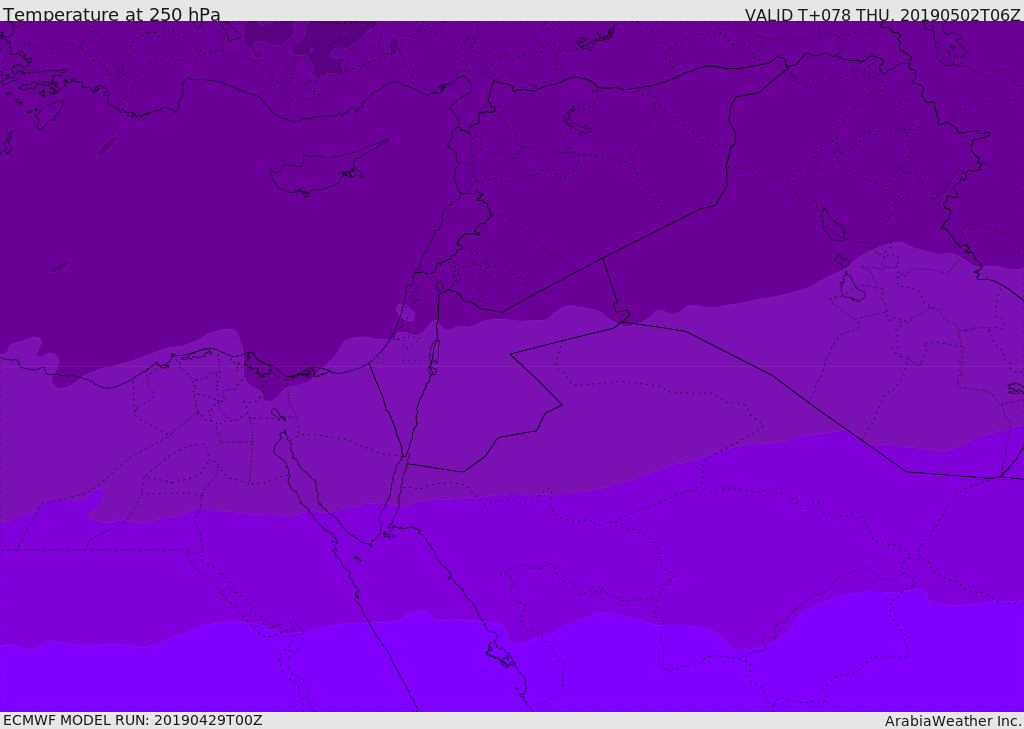This screenshot has width=1024, height=729.
Task: Click the 'VALID T+078 THU. 20190502T06Z' label
Action: pos(882,15)
